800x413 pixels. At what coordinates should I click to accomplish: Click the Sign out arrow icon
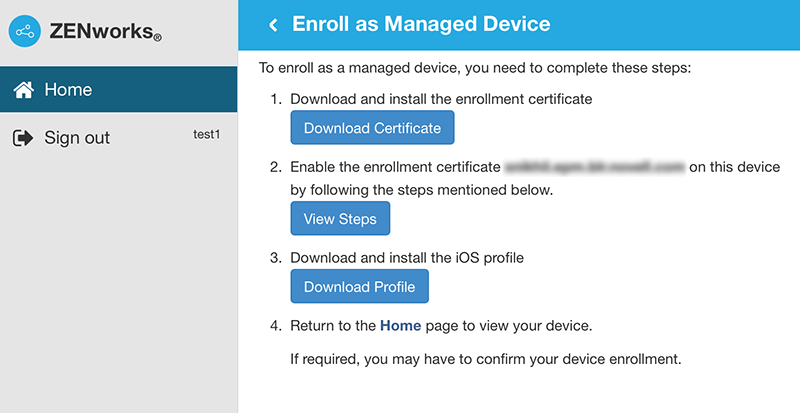point(23,138)
